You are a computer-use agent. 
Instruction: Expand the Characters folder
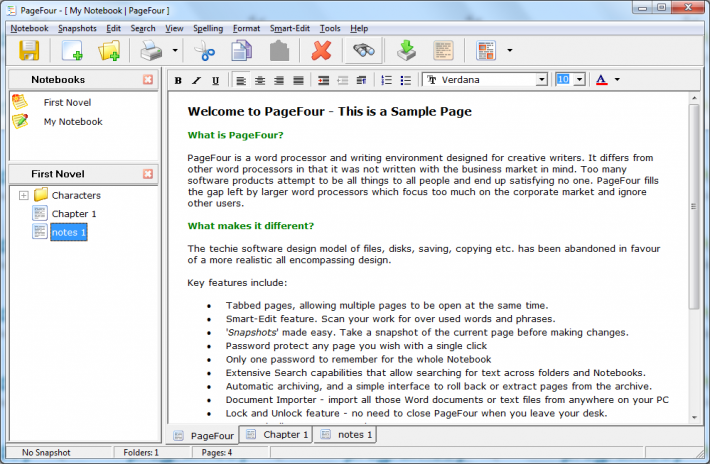click(x=24, y=195)
